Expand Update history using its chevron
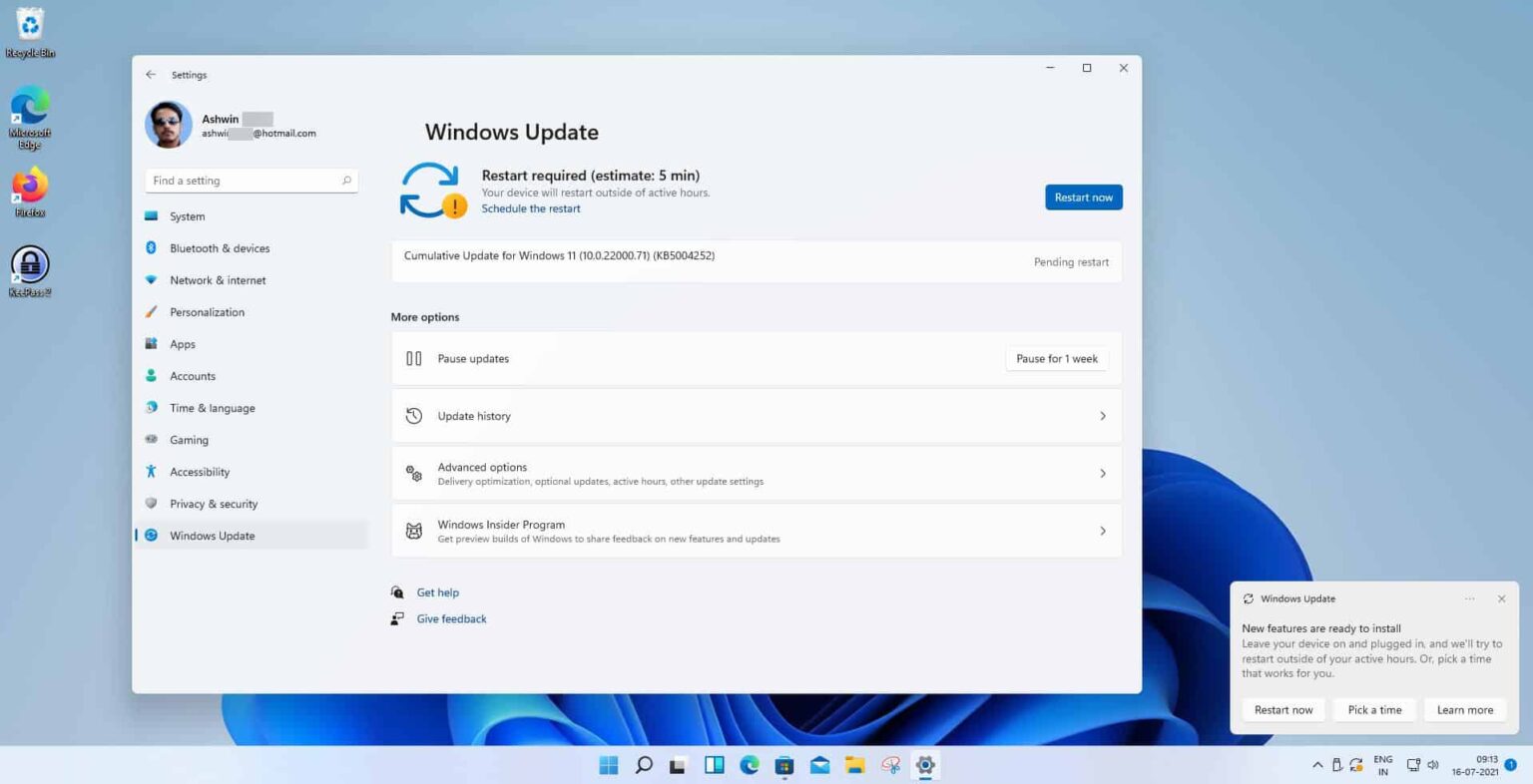Viewport: 1533px width, 784px height. [1103, 416]
